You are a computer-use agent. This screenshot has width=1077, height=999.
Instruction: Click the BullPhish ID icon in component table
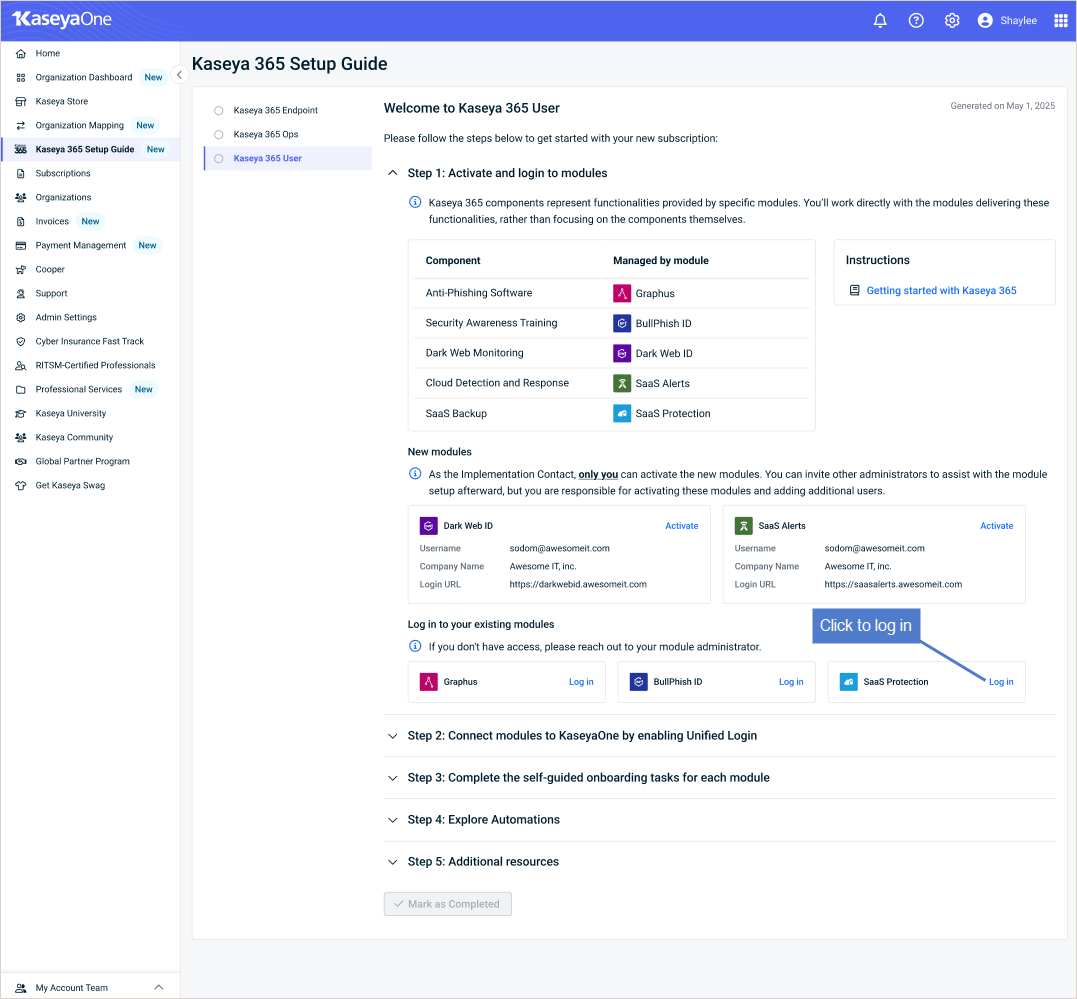click(622, 324)
